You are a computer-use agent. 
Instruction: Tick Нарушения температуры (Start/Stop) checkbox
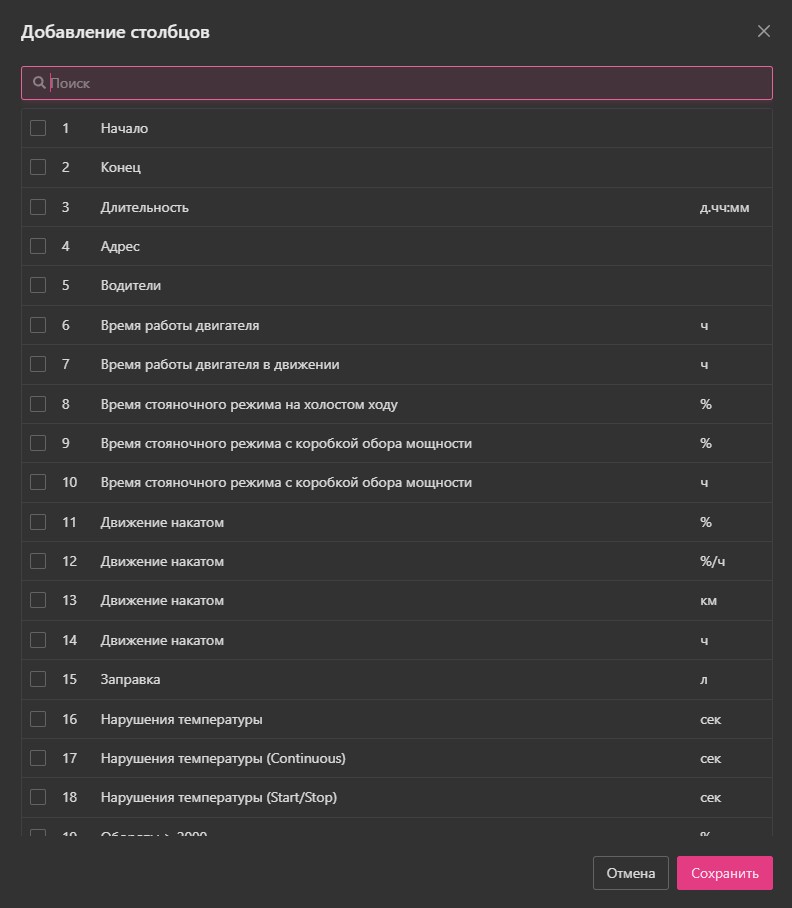(38, 797)
